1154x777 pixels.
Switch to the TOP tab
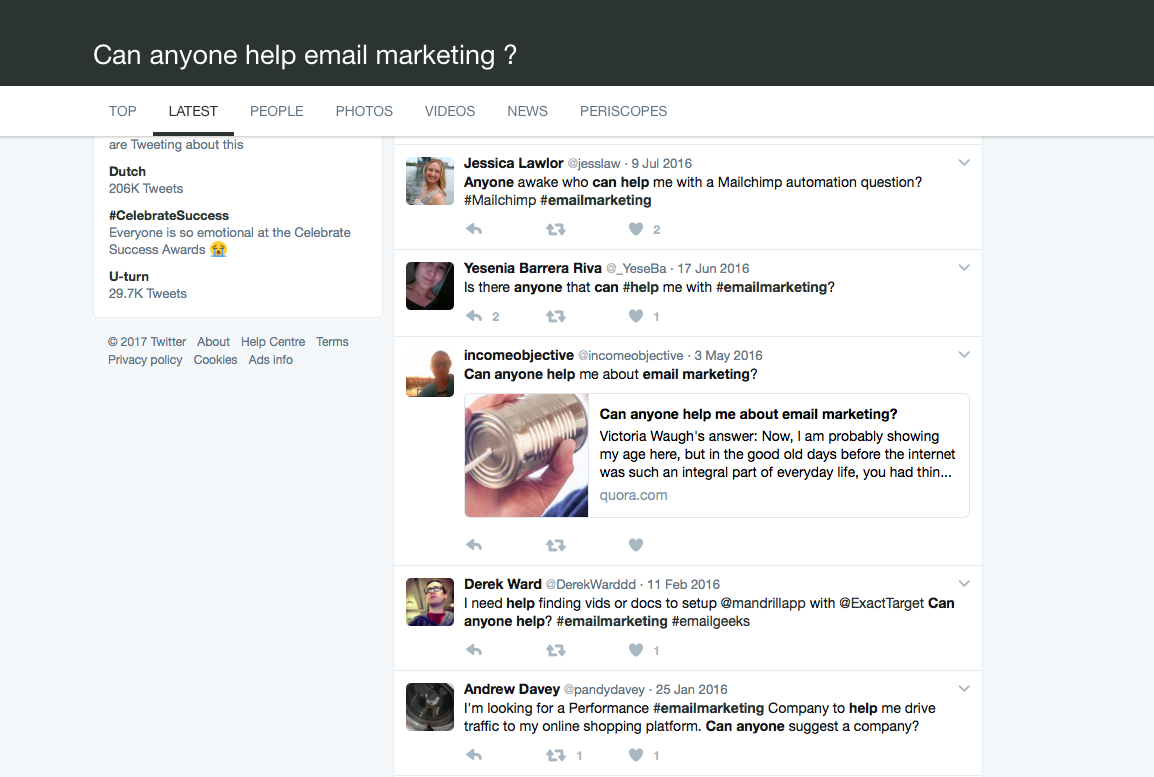pos(123,111)
